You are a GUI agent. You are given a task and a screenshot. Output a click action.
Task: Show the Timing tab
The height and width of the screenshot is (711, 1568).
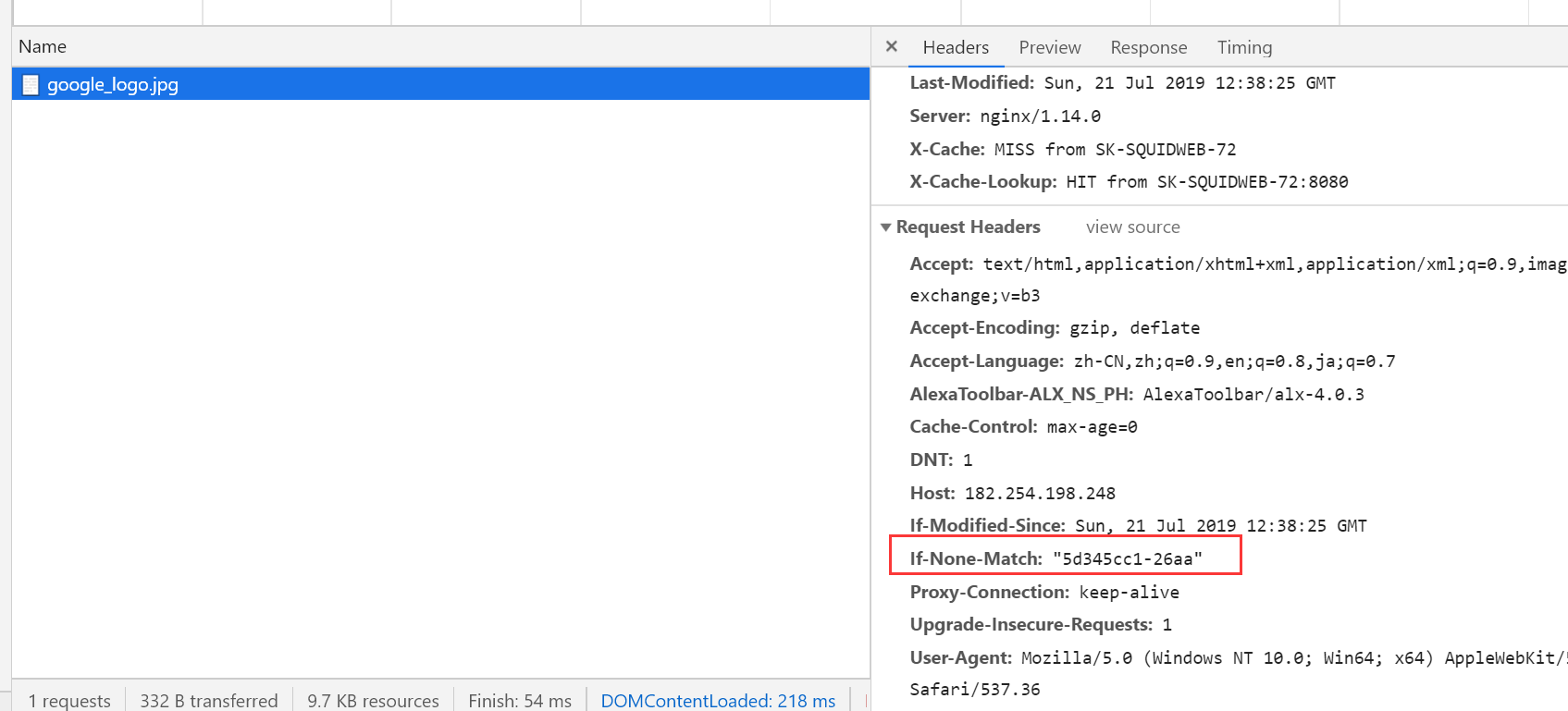tap(1244, 47)
